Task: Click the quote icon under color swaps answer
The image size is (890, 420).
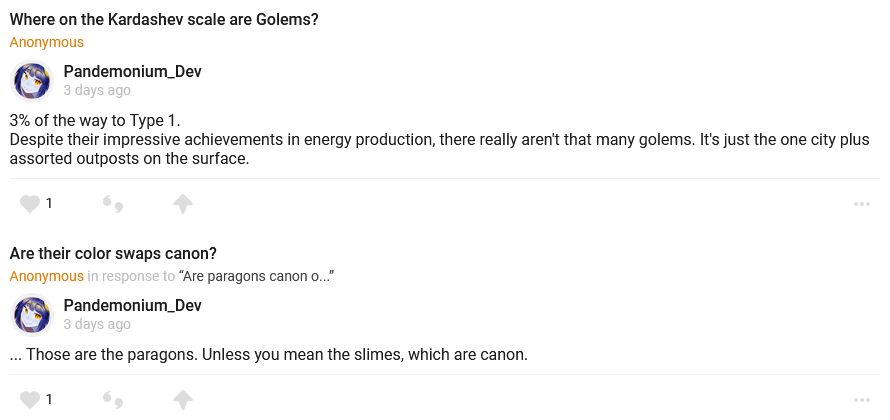Action: (x=113, y=400)
